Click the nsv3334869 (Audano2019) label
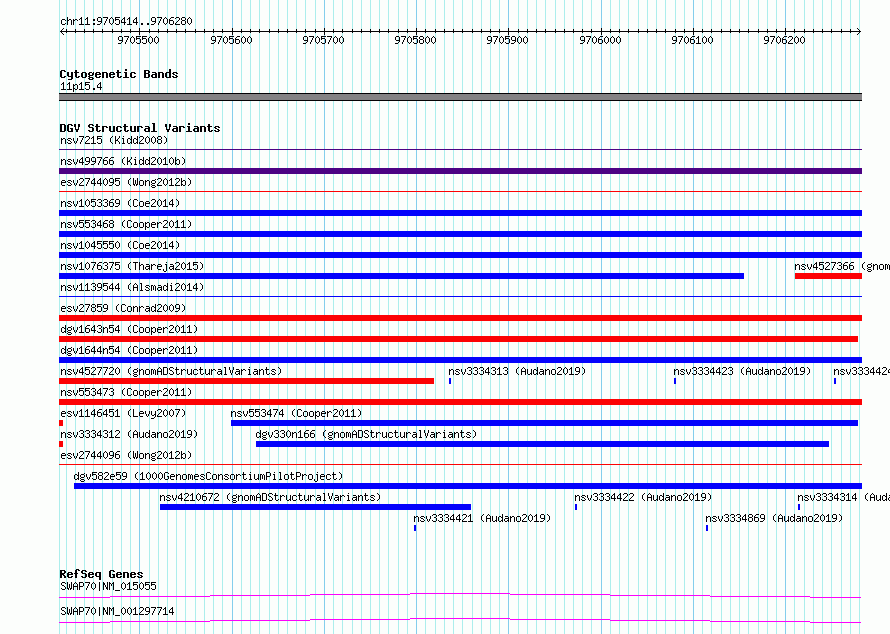 (774, 518)
